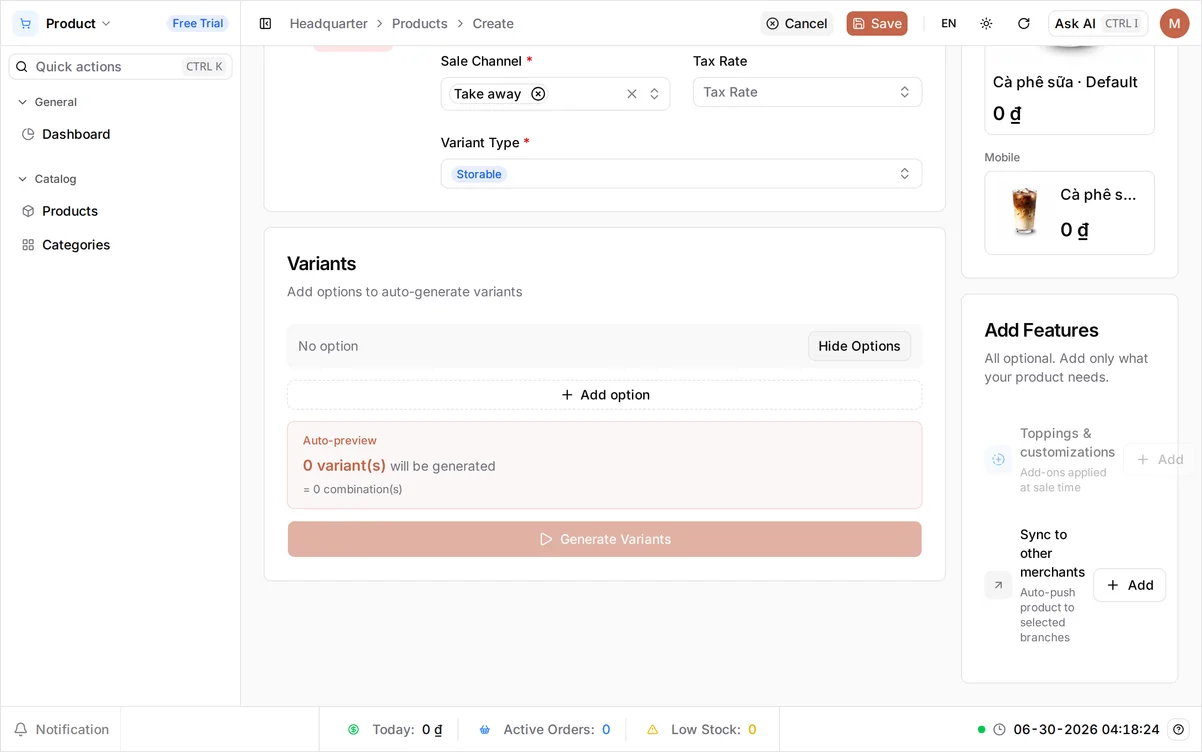
Task: Click the Toppings & customizations feature icon
Action: click(998, 460)
